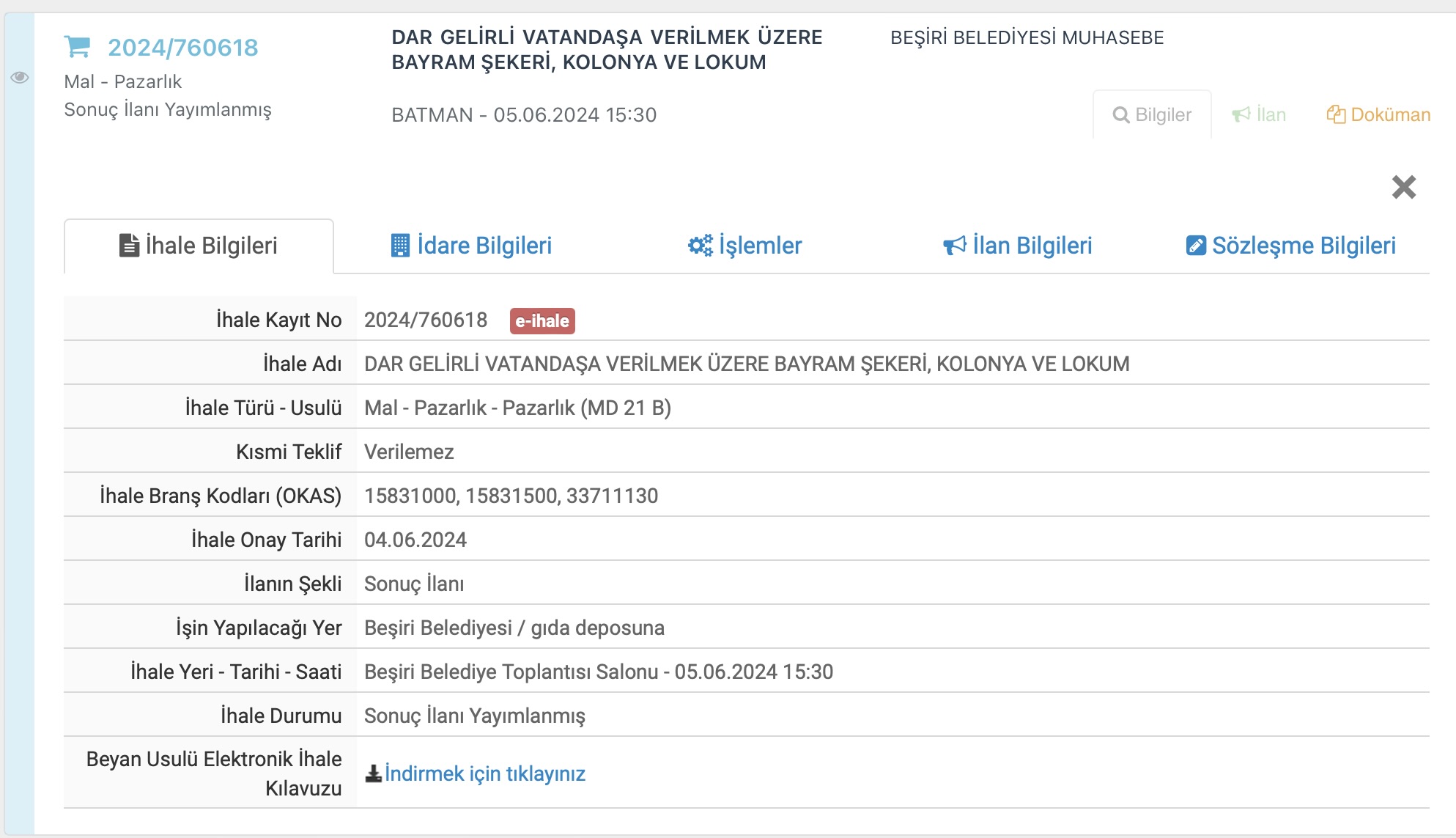Click the Doküman copy icon

coord(1336,115)
